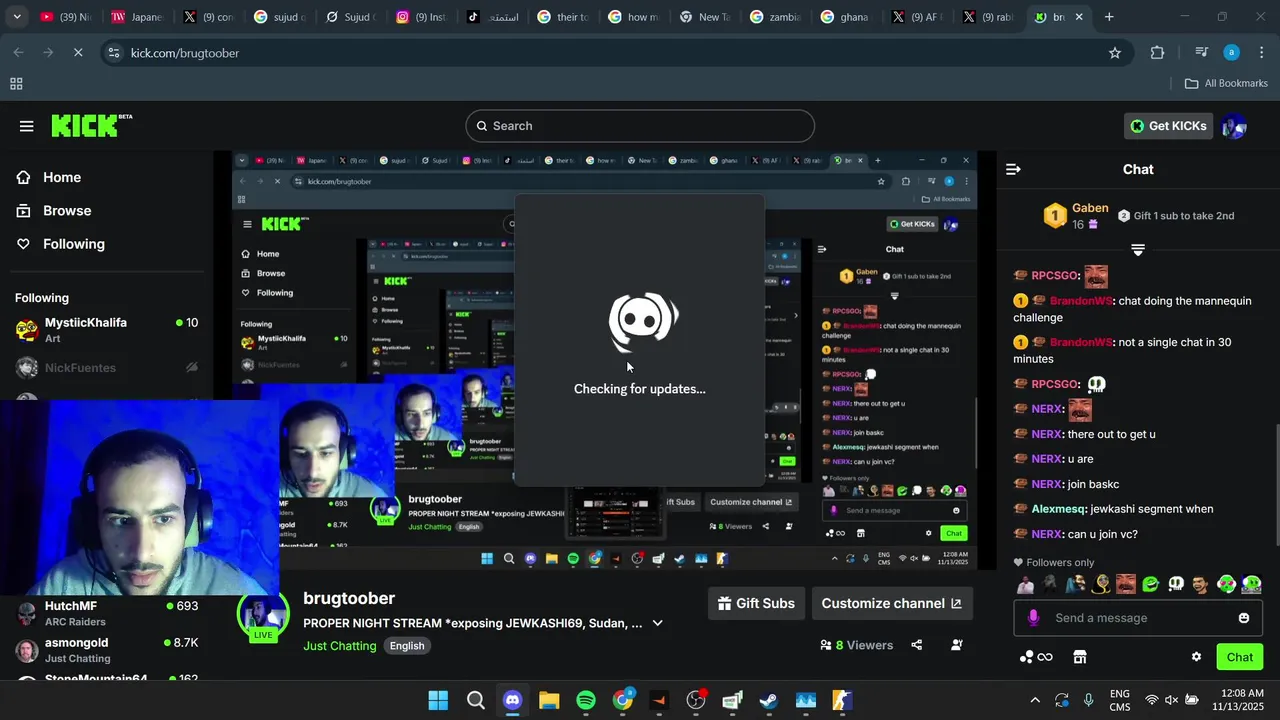Open the Get KICKs button
This screenshot has width=1280, height=720.
coord(1168,126)
